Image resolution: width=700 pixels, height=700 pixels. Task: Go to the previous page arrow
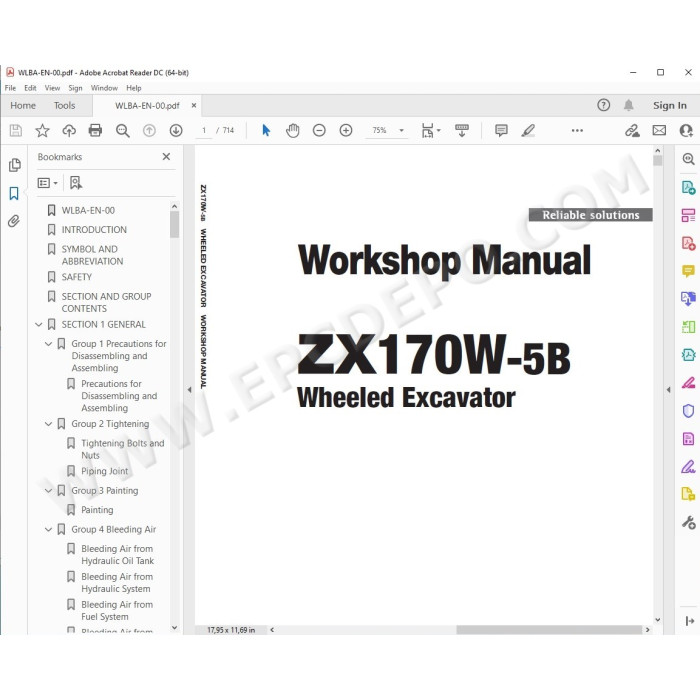(149, 130)
